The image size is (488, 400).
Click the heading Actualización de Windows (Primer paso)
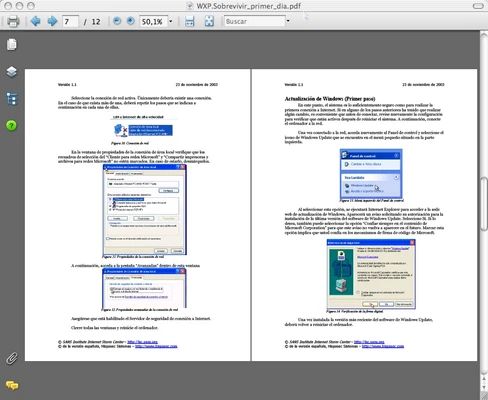pyautogui.click(x=330, y=99)
